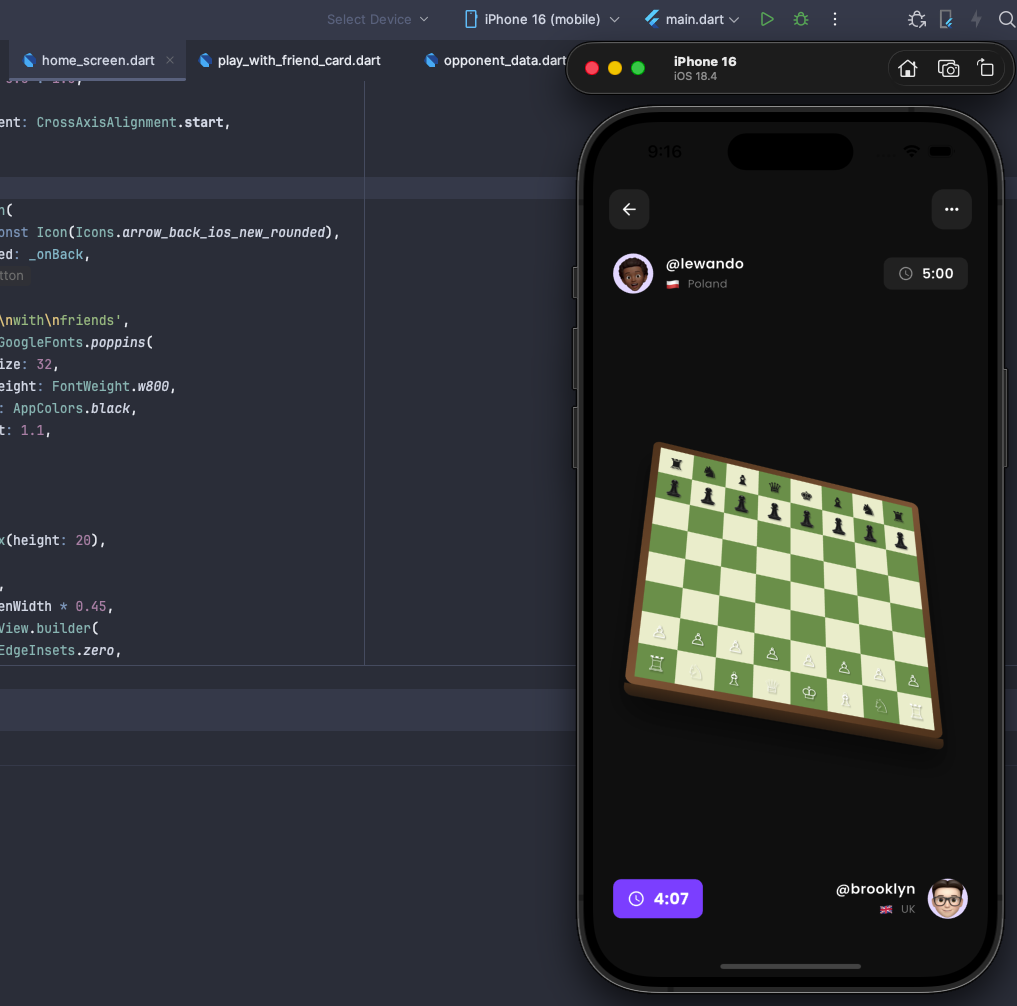Select @lewando's 5:00 clock chip
Image resolution: width=1017 pixels, height=1006 pixels.
tap(925, 273)
